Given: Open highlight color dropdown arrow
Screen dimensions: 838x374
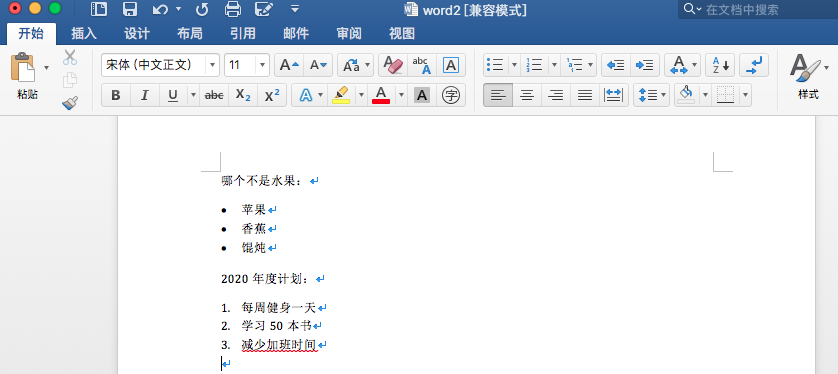Looking at the screenshot, I should click(361, 95).
